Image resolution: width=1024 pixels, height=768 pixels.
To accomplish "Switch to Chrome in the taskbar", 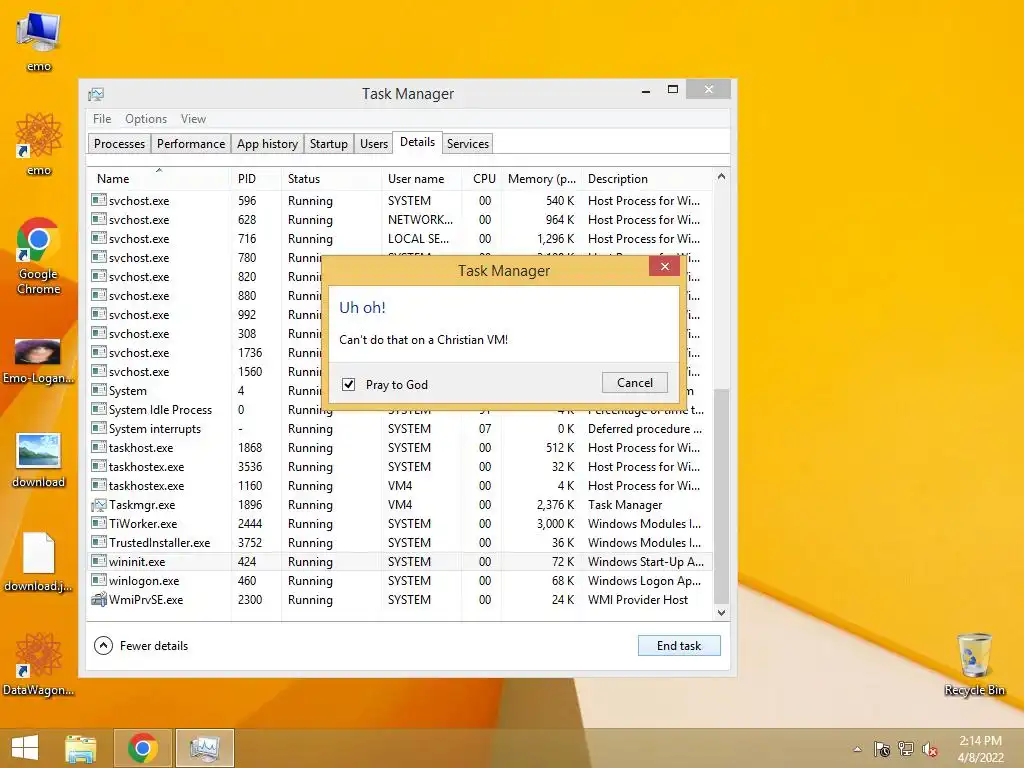I will point(143,748).
